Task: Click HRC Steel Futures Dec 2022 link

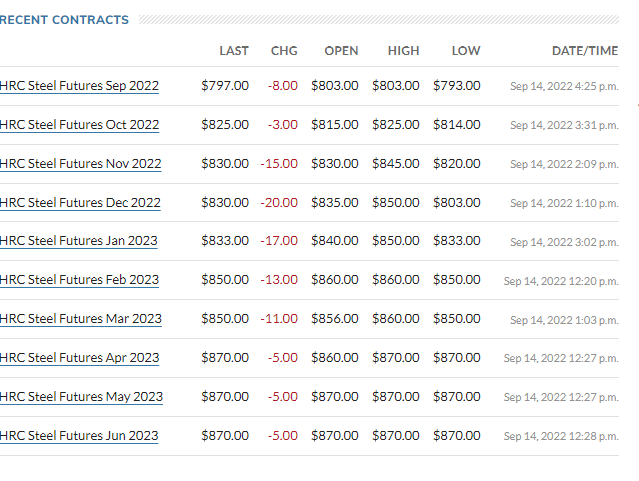Action: 80,203
